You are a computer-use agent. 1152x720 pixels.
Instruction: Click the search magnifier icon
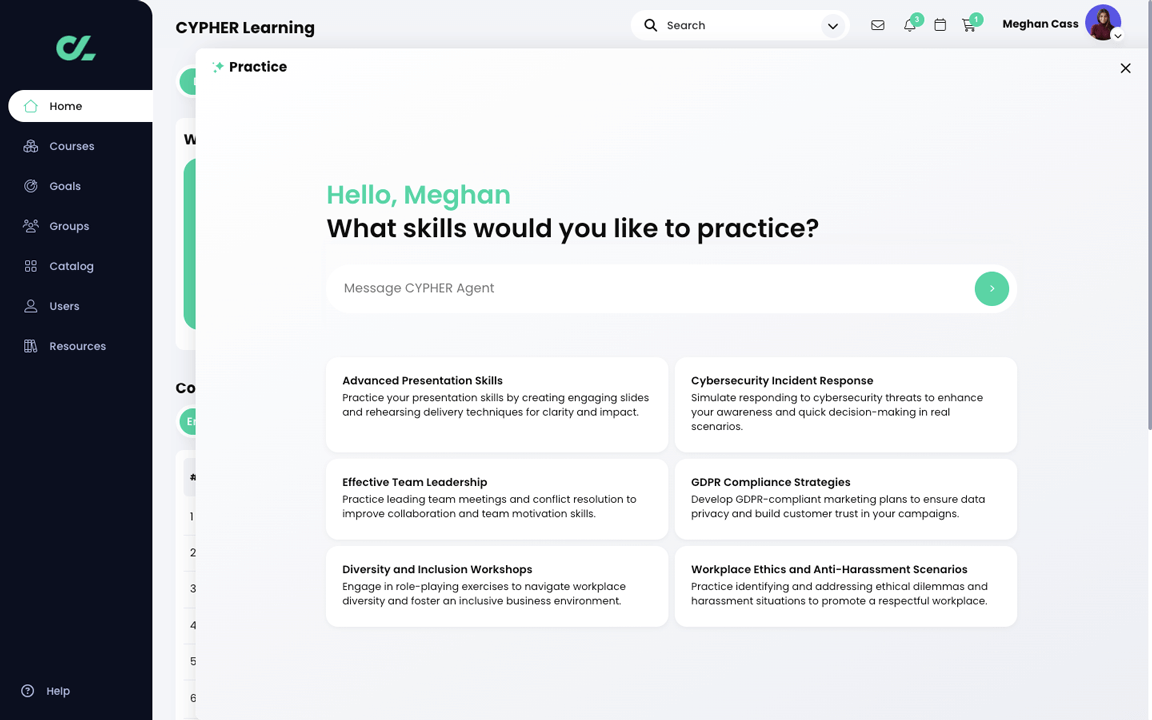click(651, 25)
